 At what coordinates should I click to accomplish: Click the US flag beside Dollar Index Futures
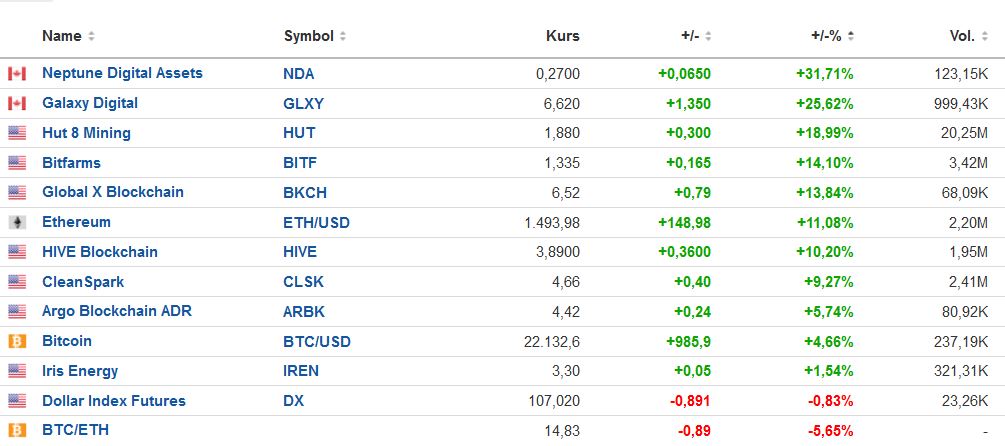tap(16, 401)
